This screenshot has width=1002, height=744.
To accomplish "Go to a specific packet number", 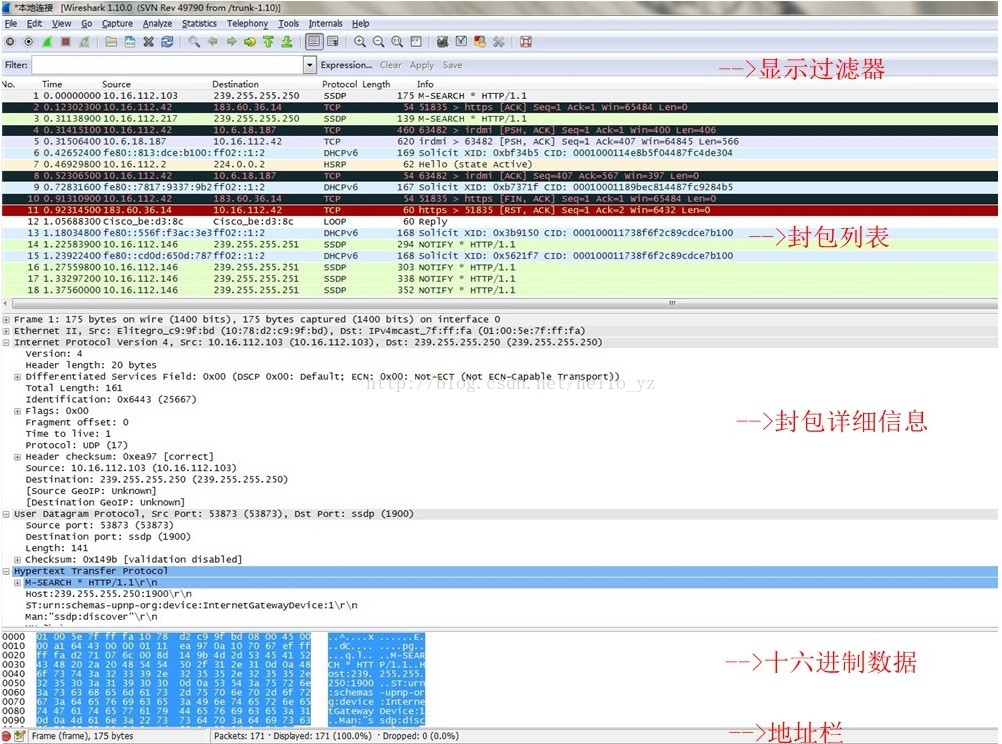I will click(250, 42).
